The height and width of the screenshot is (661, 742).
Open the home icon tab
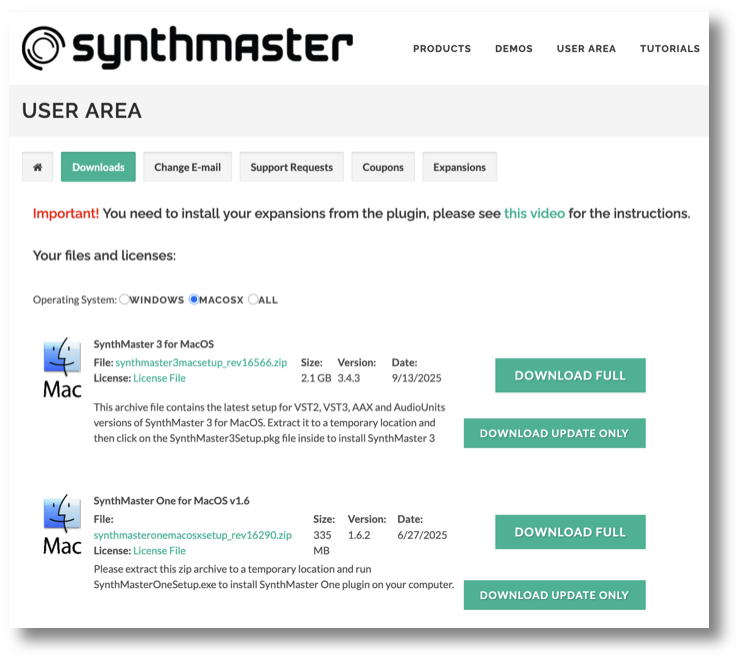(37, 167)
